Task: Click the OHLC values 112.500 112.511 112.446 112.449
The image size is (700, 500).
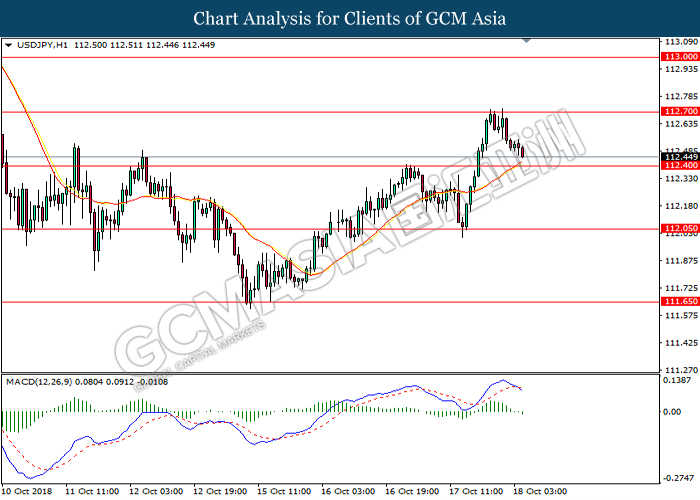Action: point(145,45)
